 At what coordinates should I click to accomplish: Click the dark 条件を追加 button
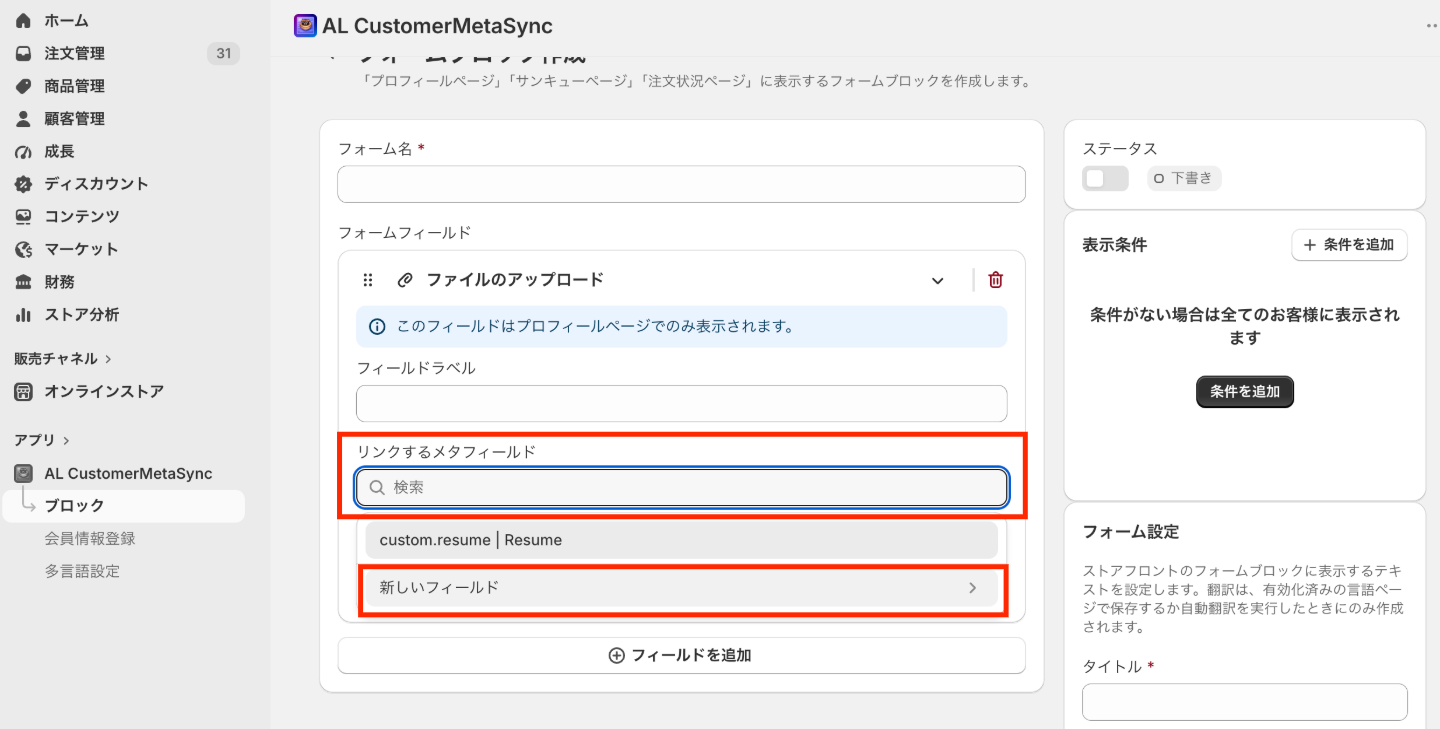[x=1245, y=392]
